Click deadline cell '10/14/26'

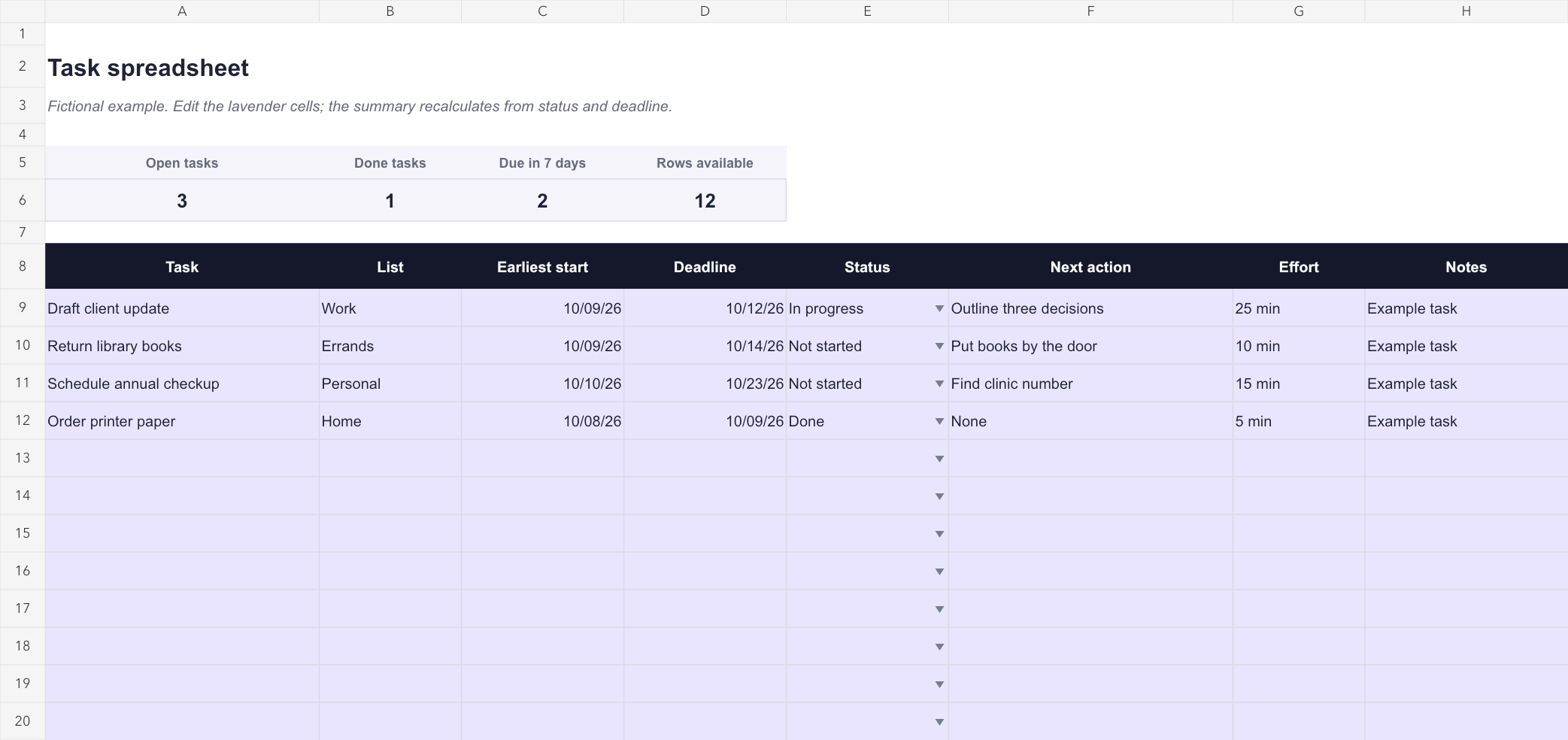click(x=705, y=346)
